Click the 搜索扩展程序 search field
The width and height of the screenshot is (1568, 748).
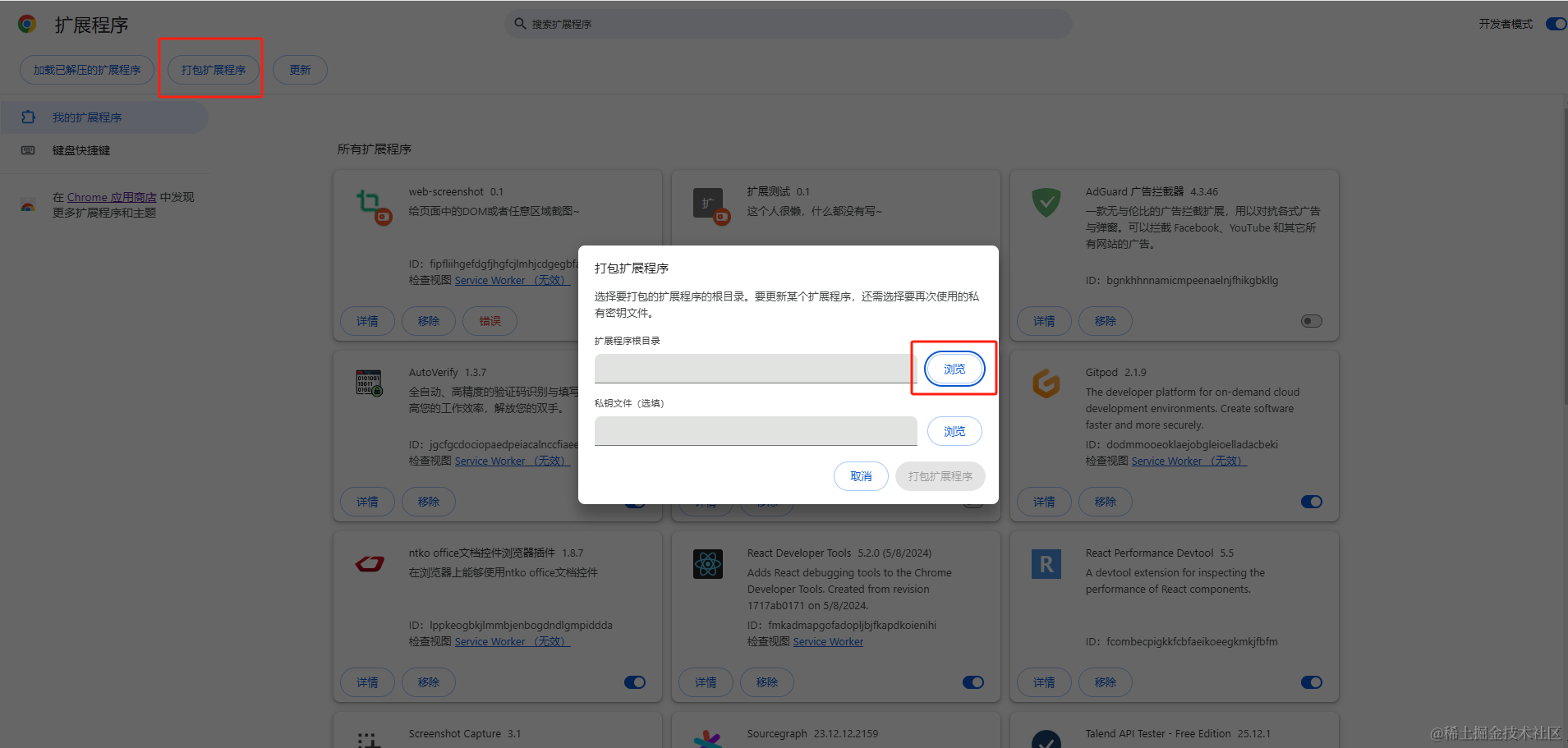click(x=789, y=24)
